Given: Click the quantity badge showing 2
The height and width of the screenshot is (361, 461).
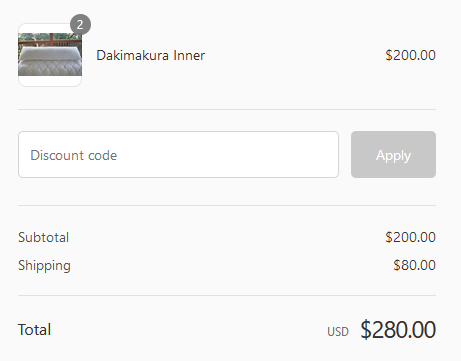Looking at the screenshot, I should [x=80, y=25].
